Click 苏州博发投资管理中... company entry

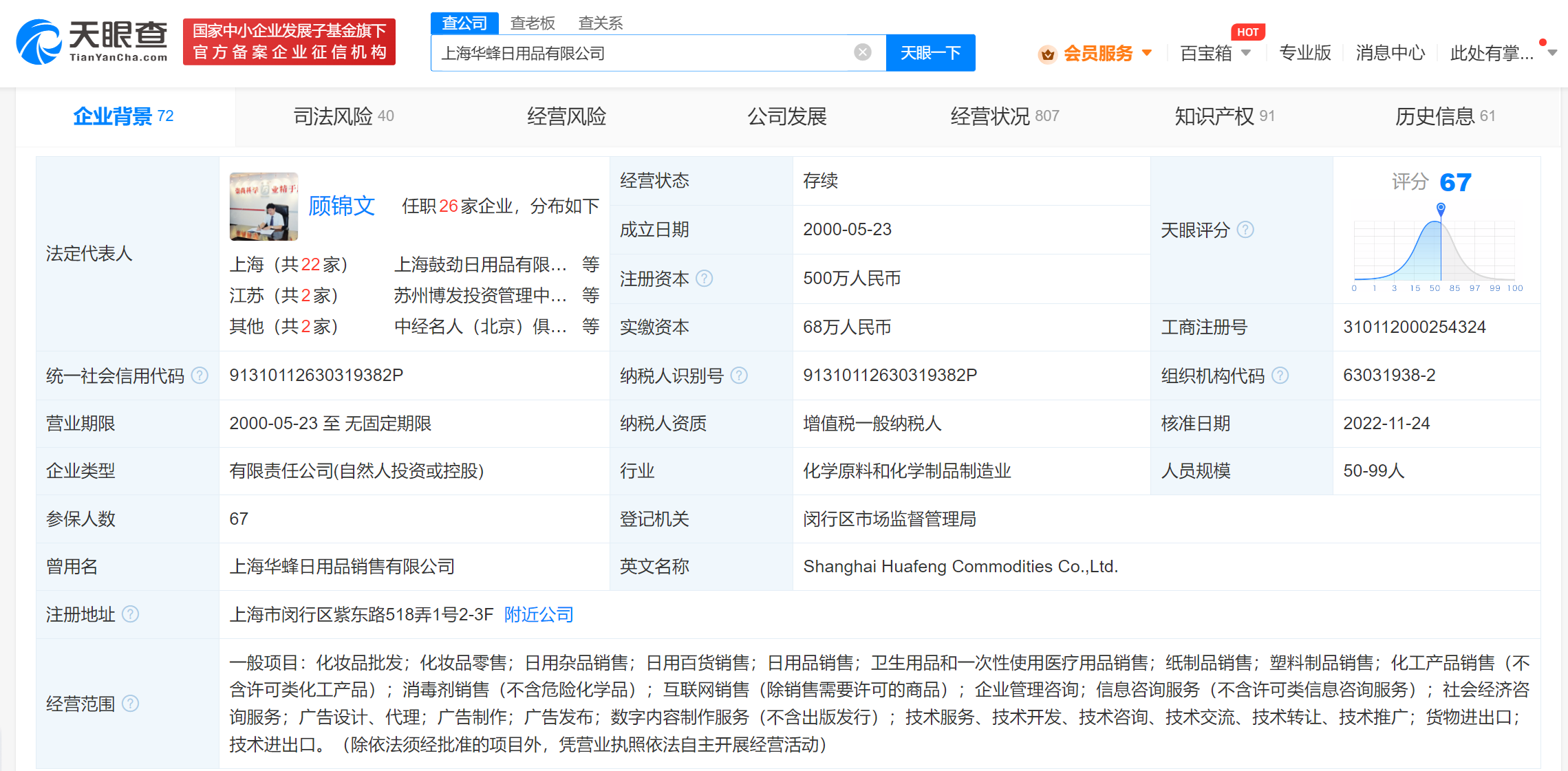(480, 296)
